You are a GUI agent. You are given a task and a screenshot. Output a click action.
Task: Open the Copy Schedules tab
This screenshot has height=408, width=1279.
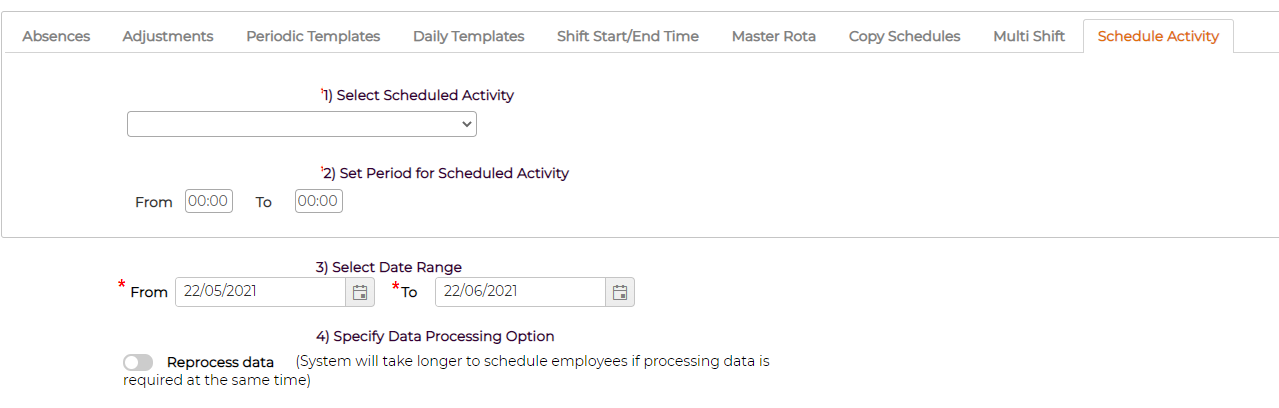tap(905, 36)
